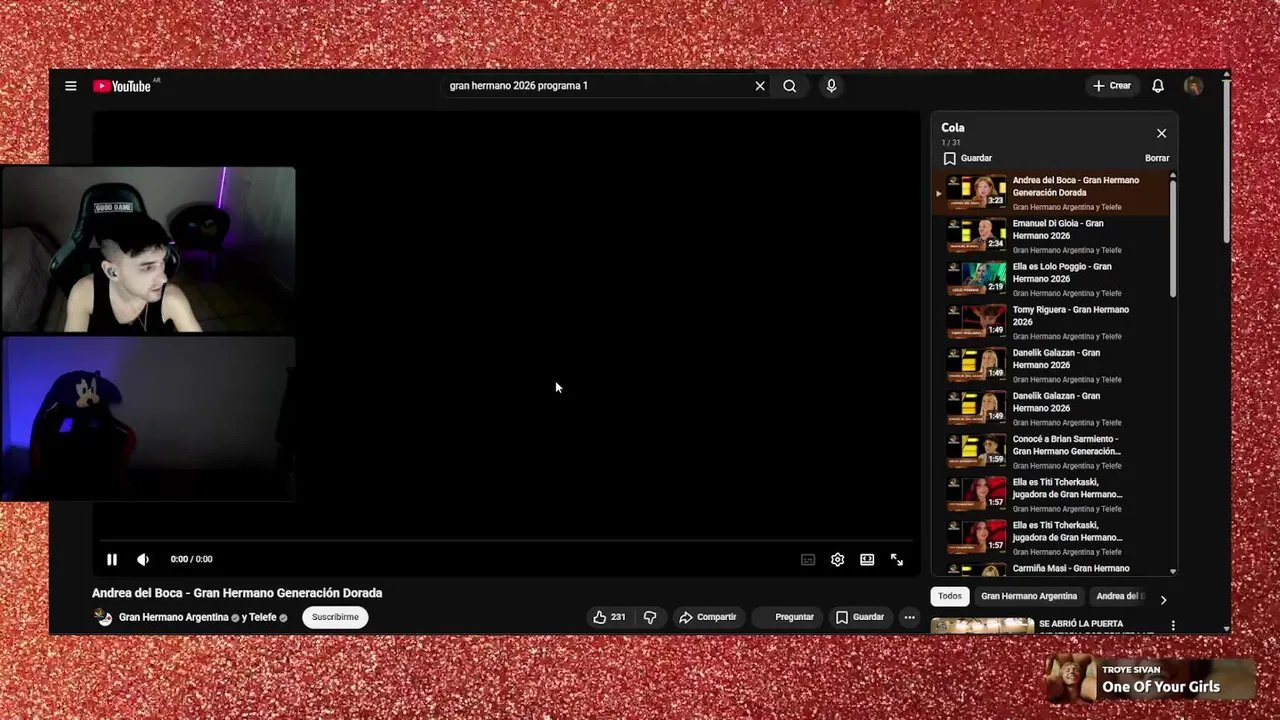Play Tomy Riguera queue video

point(1050,322)
